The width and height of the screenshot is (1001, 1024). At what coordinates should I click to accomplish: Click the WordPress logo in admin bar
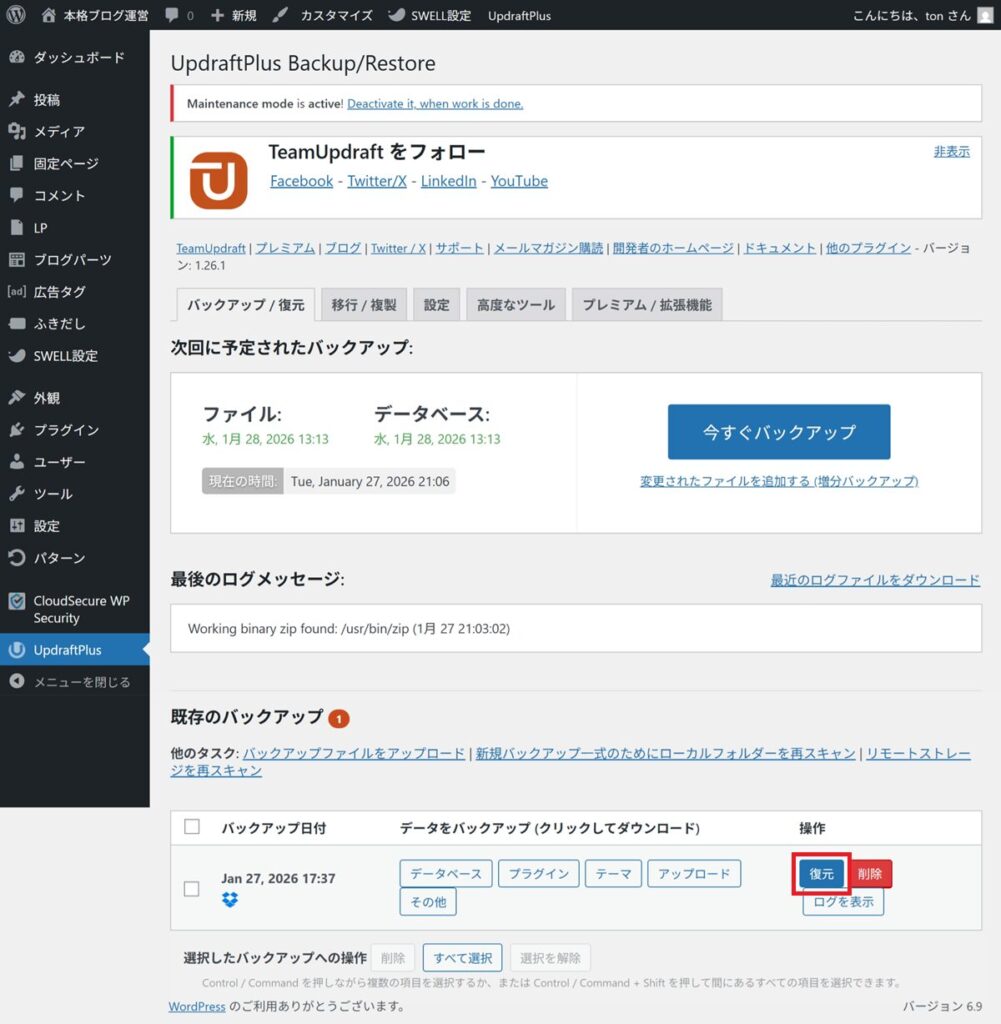pos(16,15)
